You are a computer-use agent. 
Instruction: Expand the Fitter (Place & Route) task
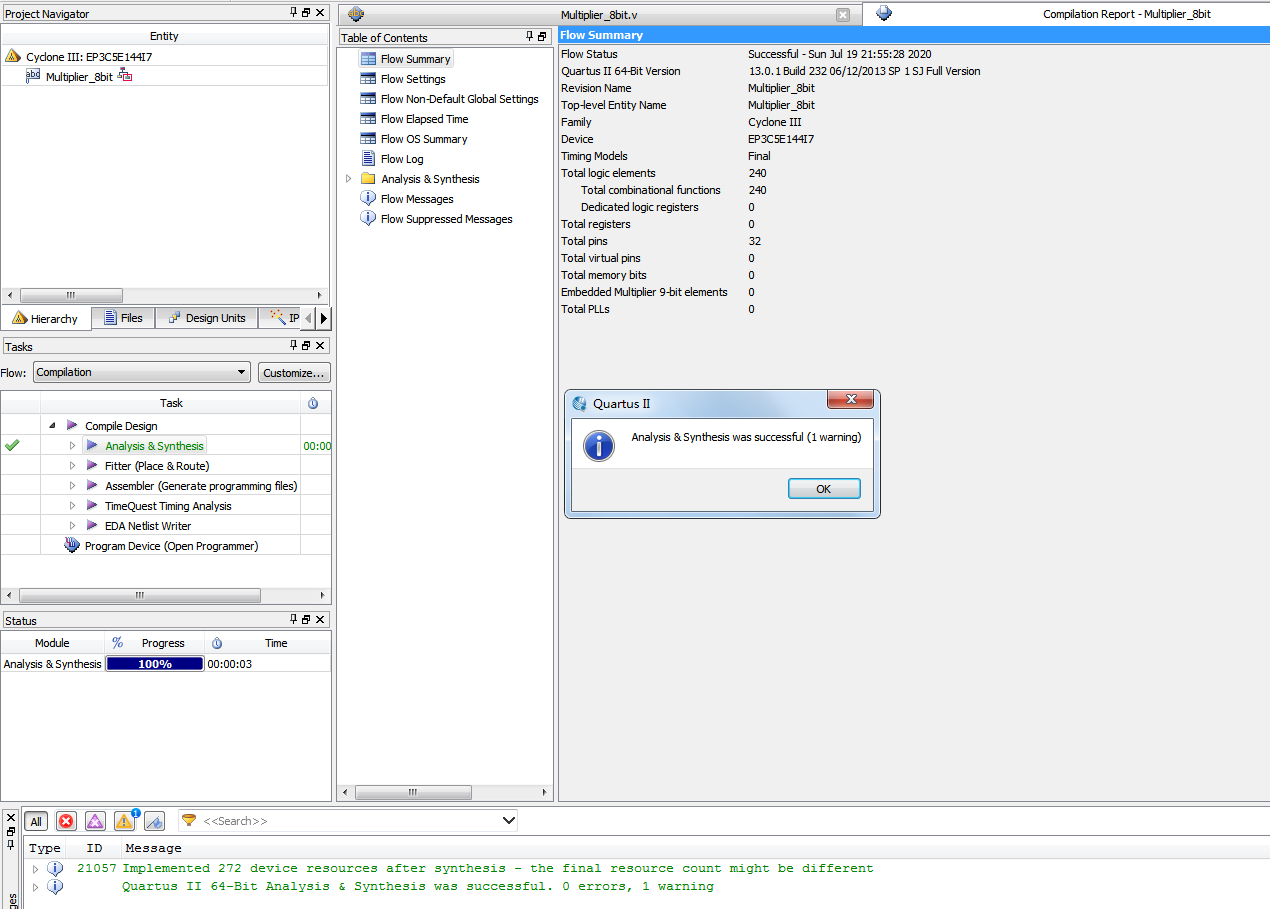tap(72, 466)
